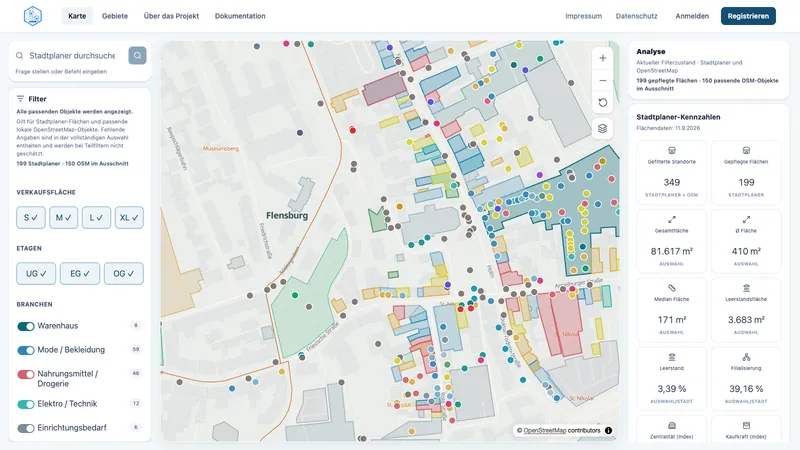800x450 pixels.
Task: Click the Zentralität index icon
Action: coord(671,426)
